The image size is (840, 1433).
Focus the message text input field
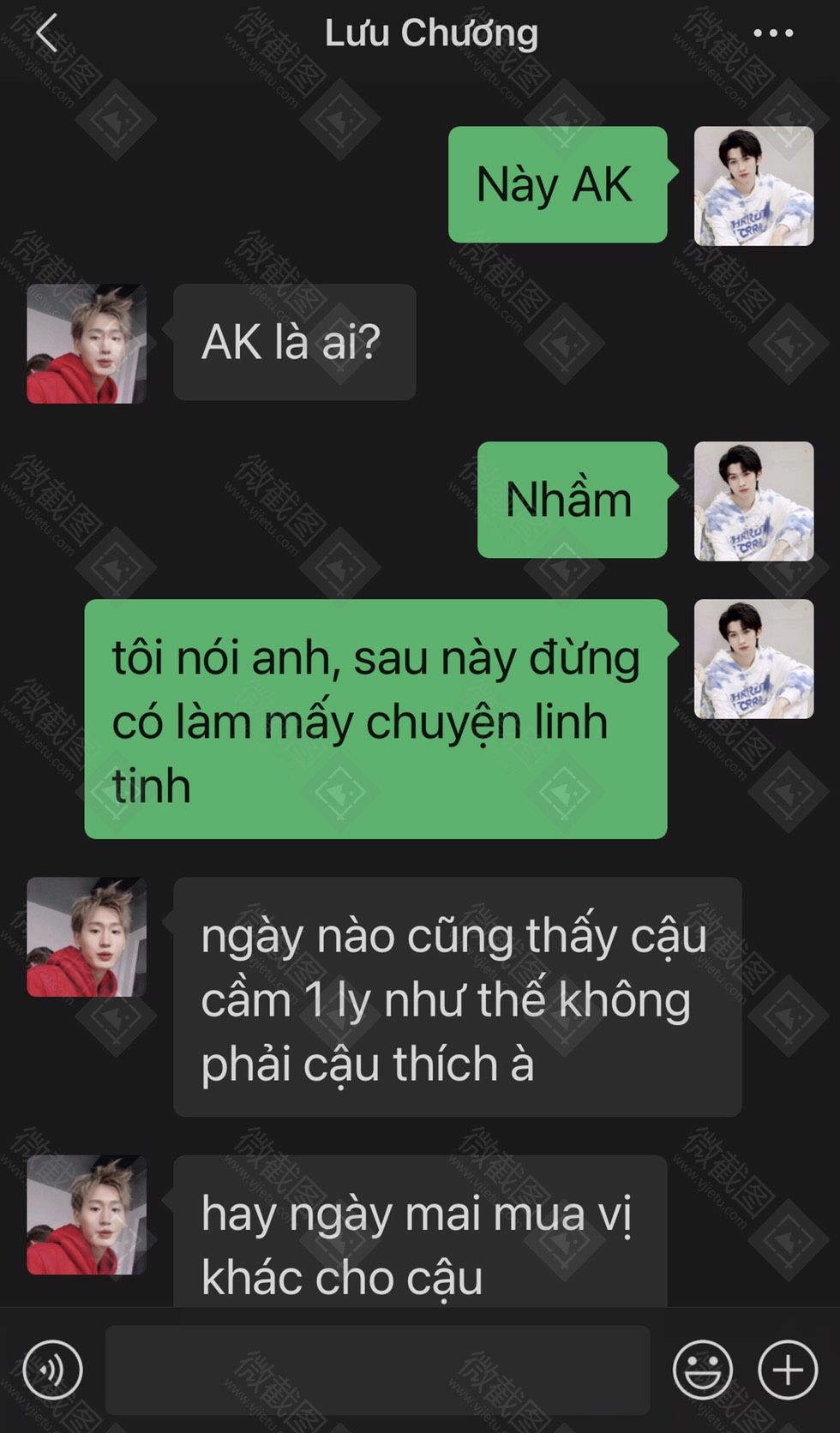click(377, 1369)
